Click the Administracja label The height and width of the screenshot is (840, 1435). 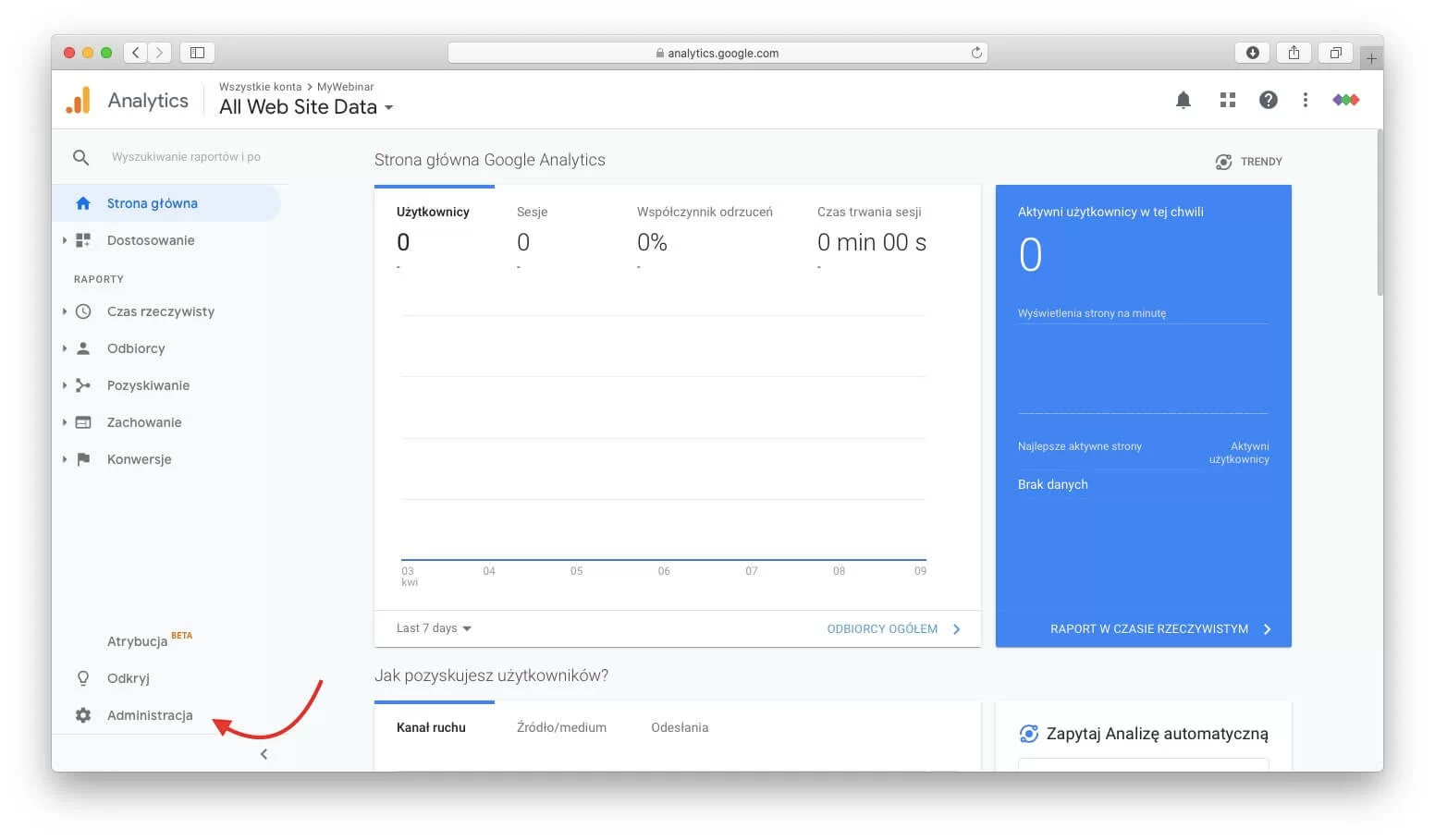[x=150, y=715]
